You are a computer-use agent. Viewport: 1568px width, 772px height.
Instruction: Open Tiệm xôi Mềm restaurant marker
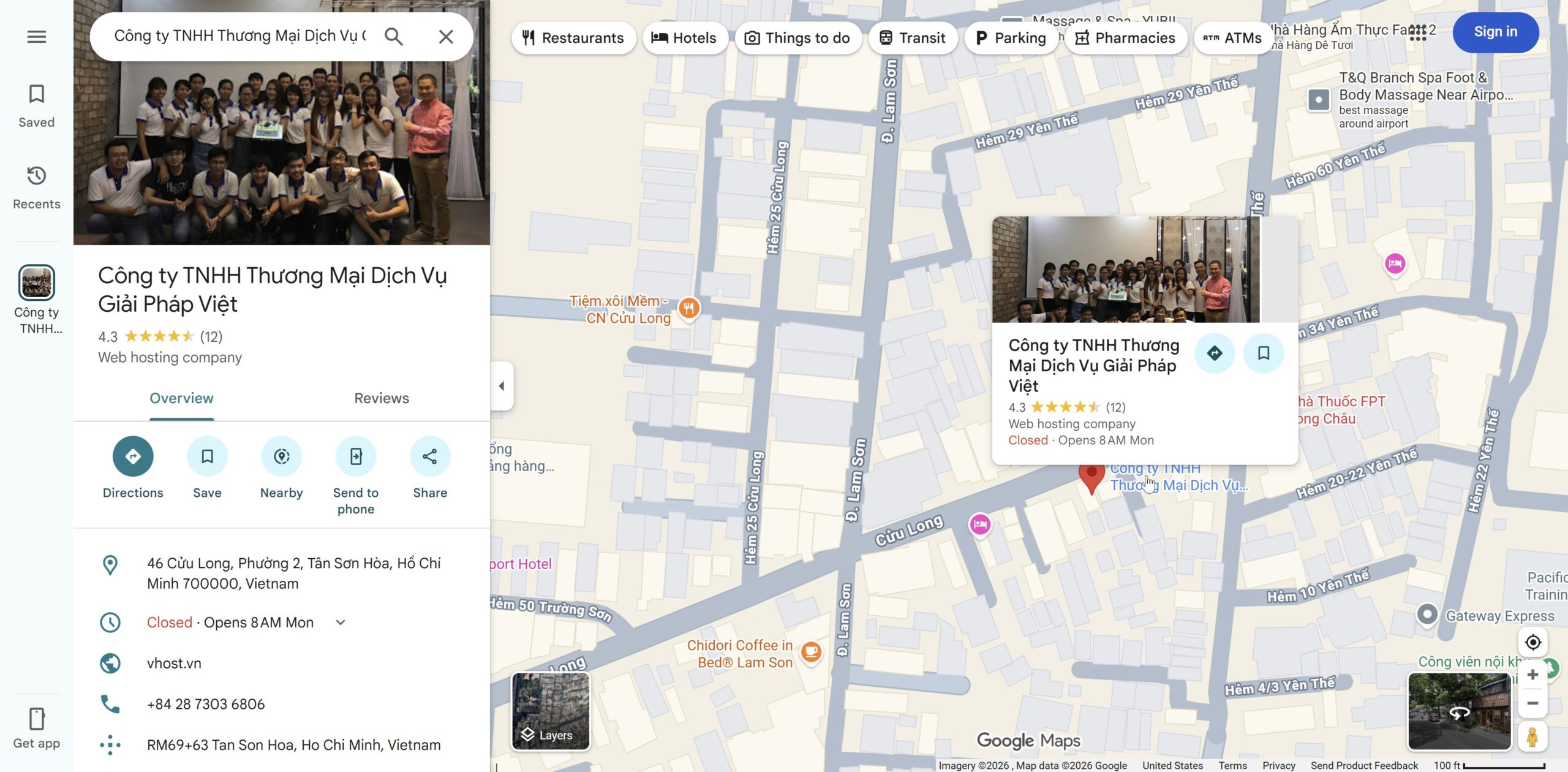click(689, 308)
